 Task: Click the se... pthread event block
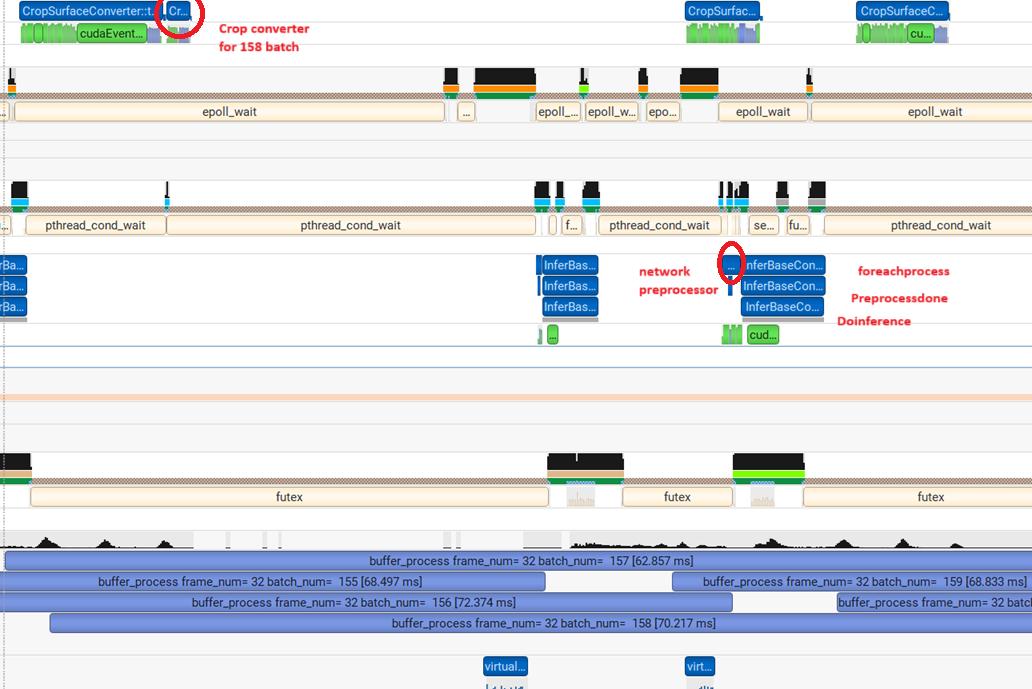763,225
